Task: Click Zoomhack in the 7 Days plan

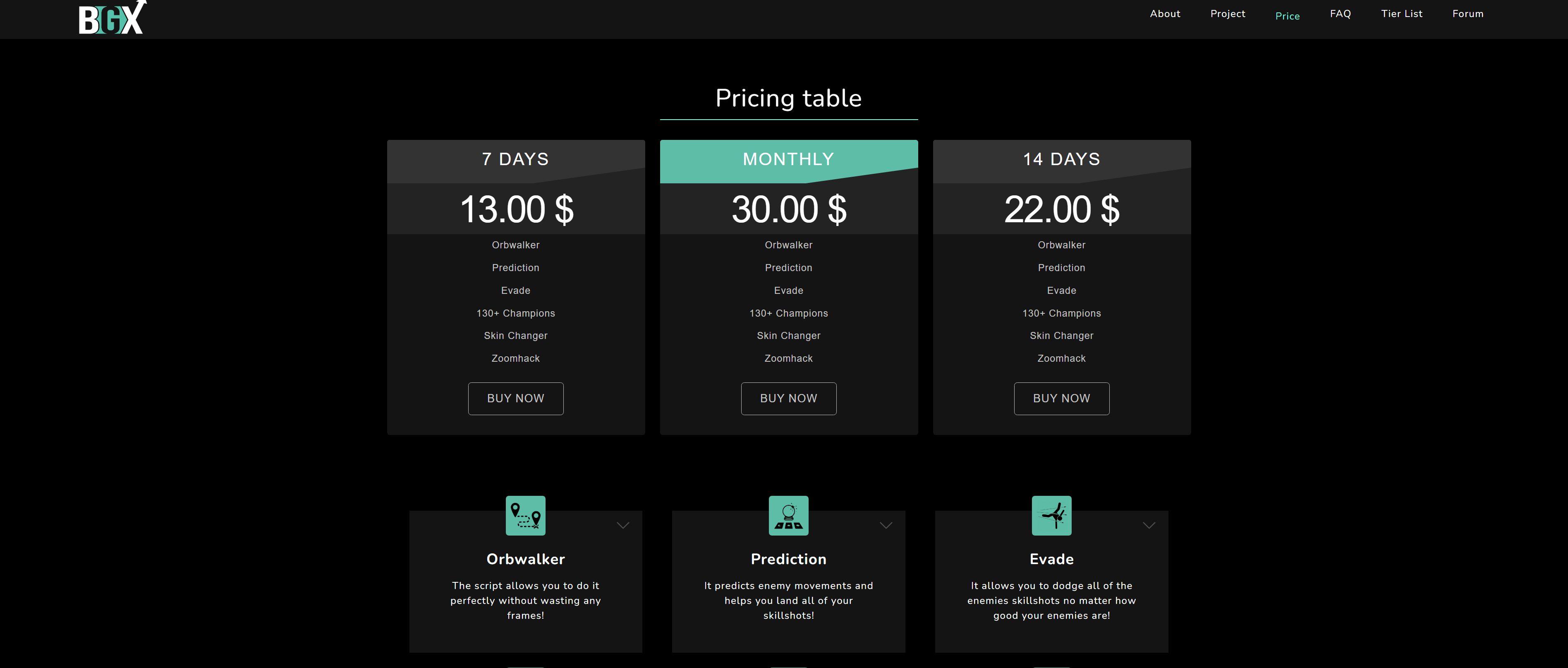Action: pos(515,359)
